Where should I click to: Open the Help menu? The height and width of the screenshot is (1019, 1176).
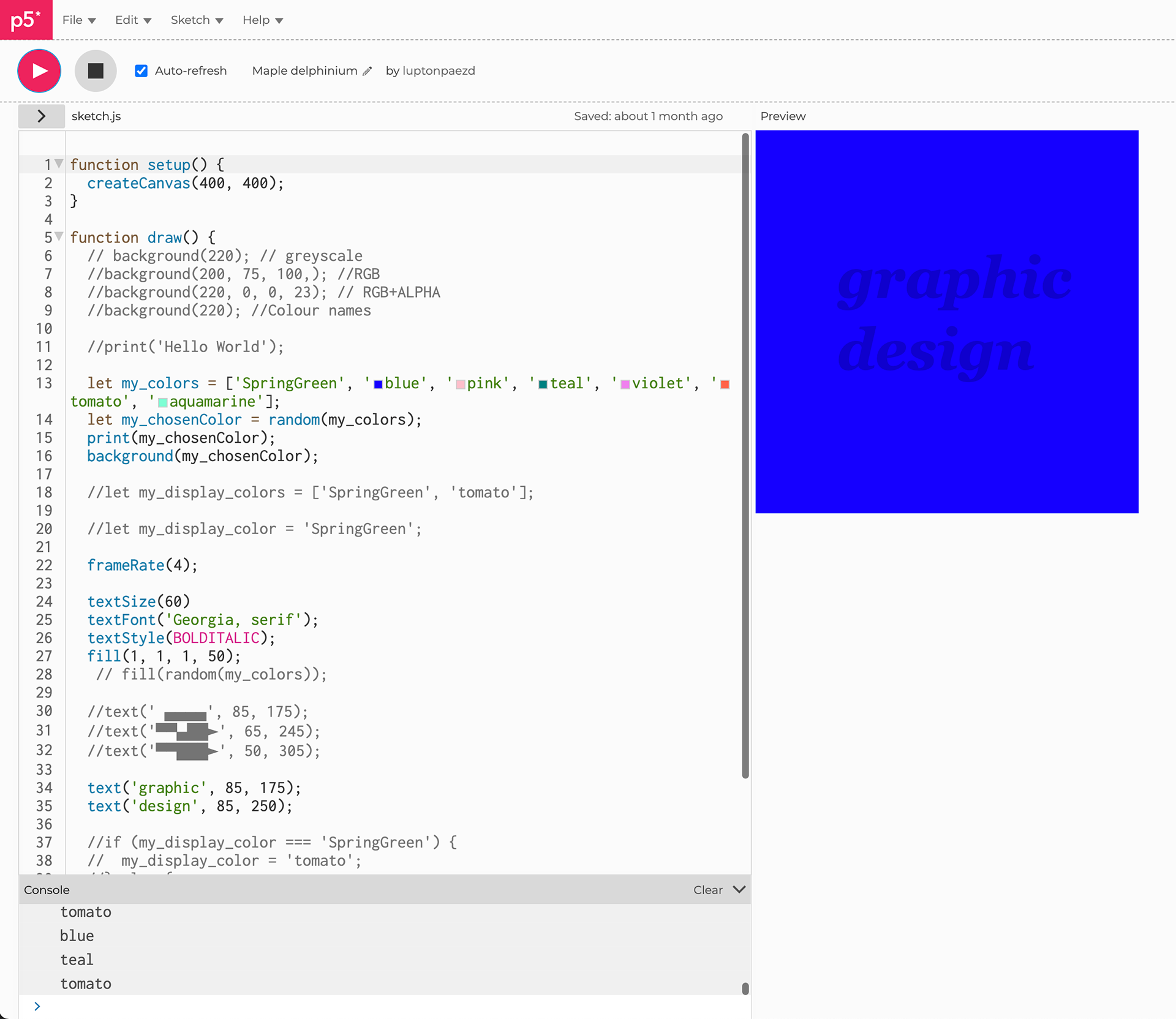click(262, 20)
